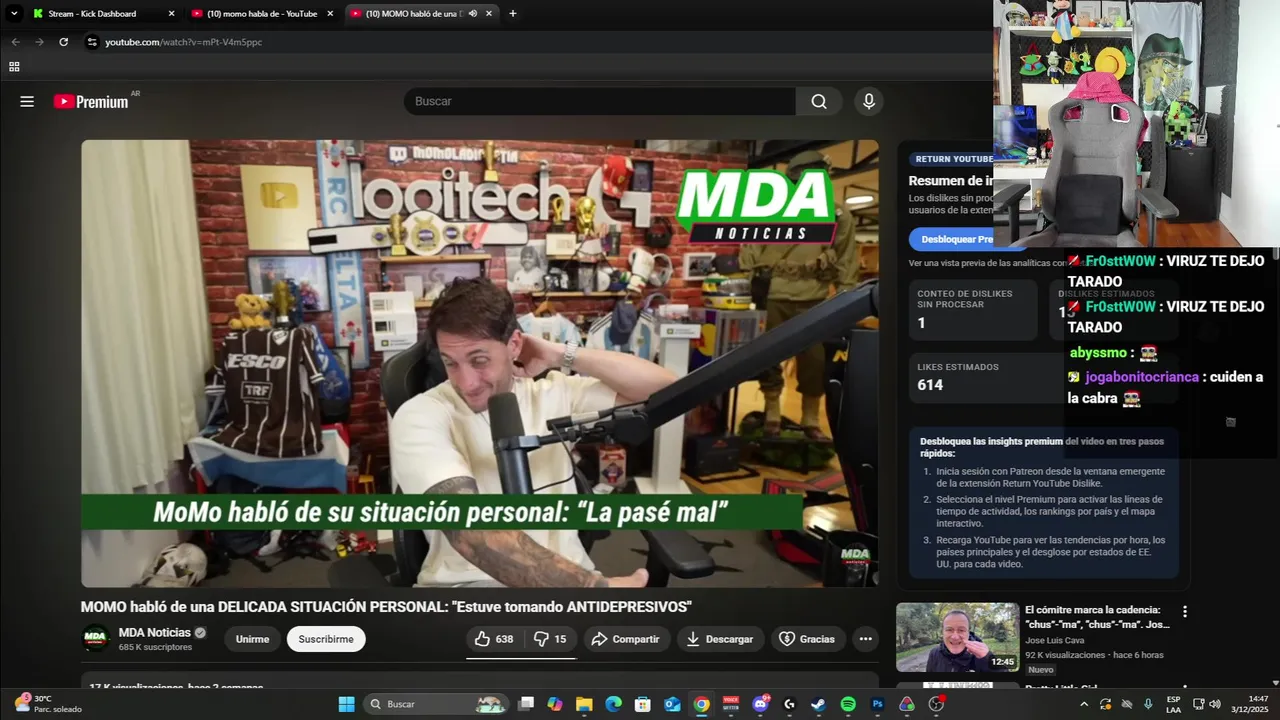The height and width of the screenshot is (720, 1280).
Task: Switch to Google Chrome on the taskbar
Action: (x=702, y=704)
